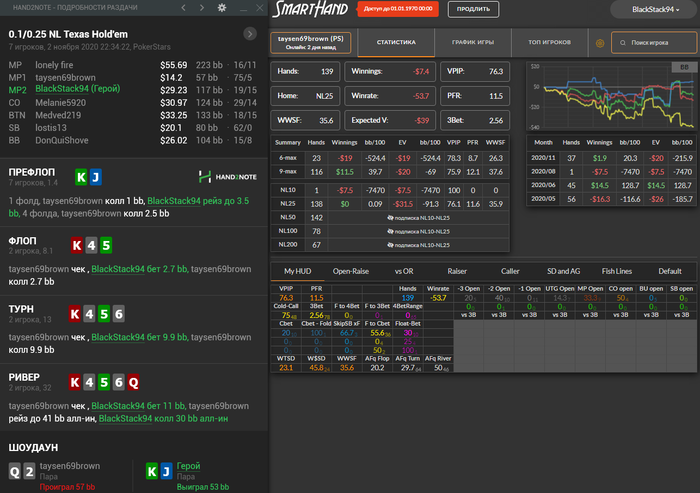Image resolution: width=700 pixels, height=493 pixels.
Task: Click the search magnifier icon
Action: coord(623,43)
